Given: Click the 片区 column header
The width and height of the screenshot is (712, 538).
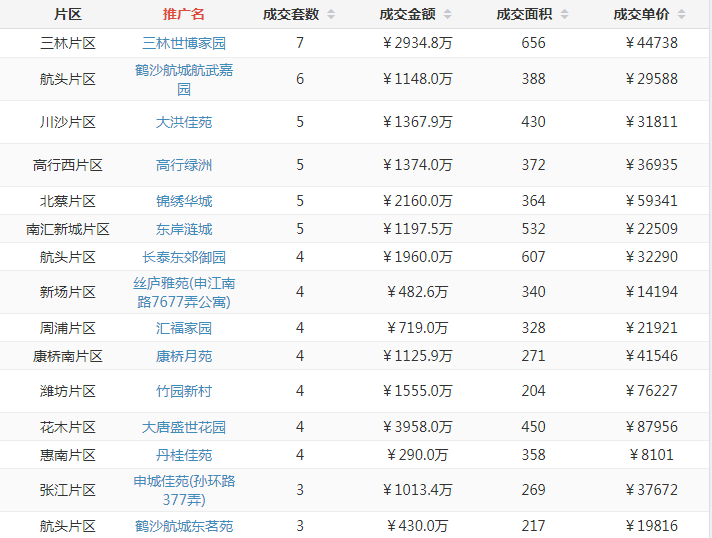Looking at the screenshot, I should point(68,14).
